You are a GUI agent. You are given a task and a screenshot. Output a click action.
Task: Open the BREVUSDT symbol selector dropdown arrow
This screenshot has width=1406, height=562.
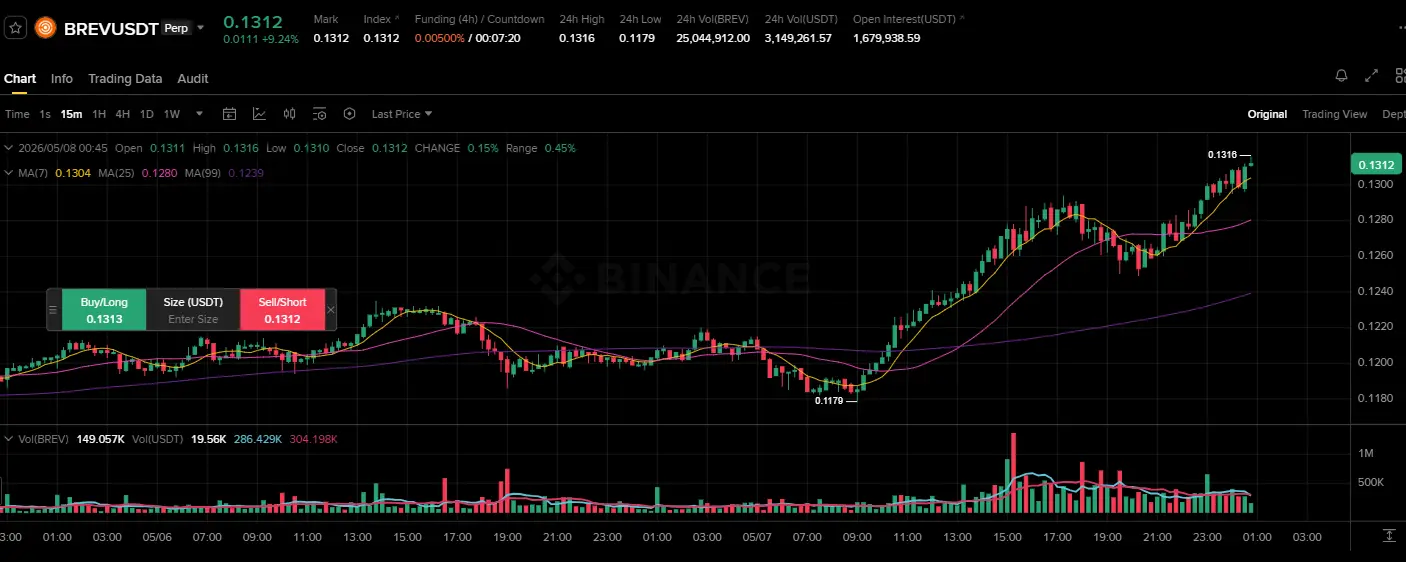tap(201, 28)
